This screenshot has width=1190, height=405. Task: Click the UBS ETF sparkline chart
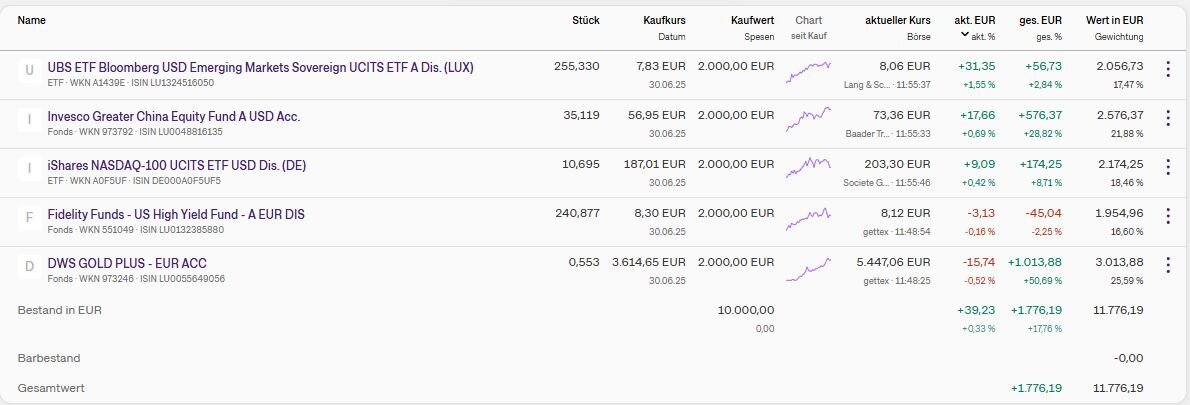coord(808,72)
